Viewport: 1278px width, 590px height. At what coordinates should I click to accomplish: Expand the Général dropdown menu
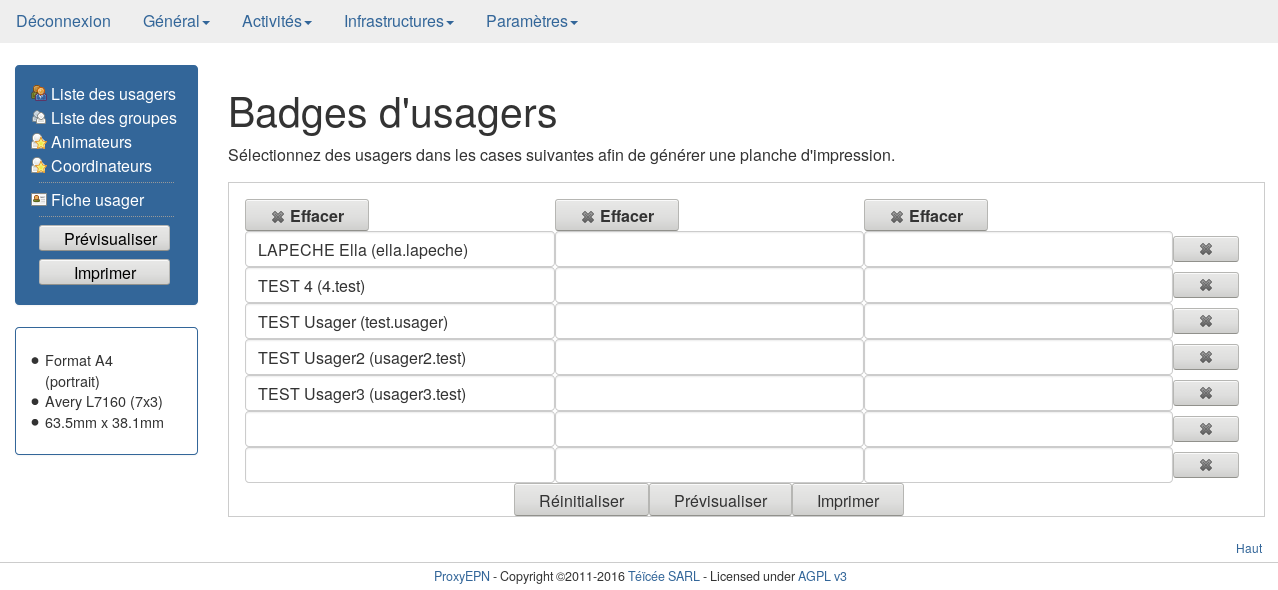tap(176, 22)
